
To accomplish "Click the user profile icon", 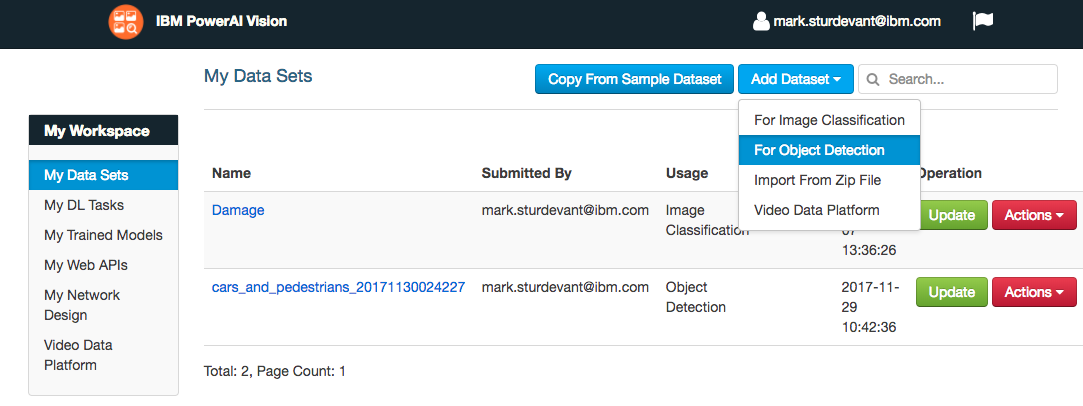I will tap(762, 21).
